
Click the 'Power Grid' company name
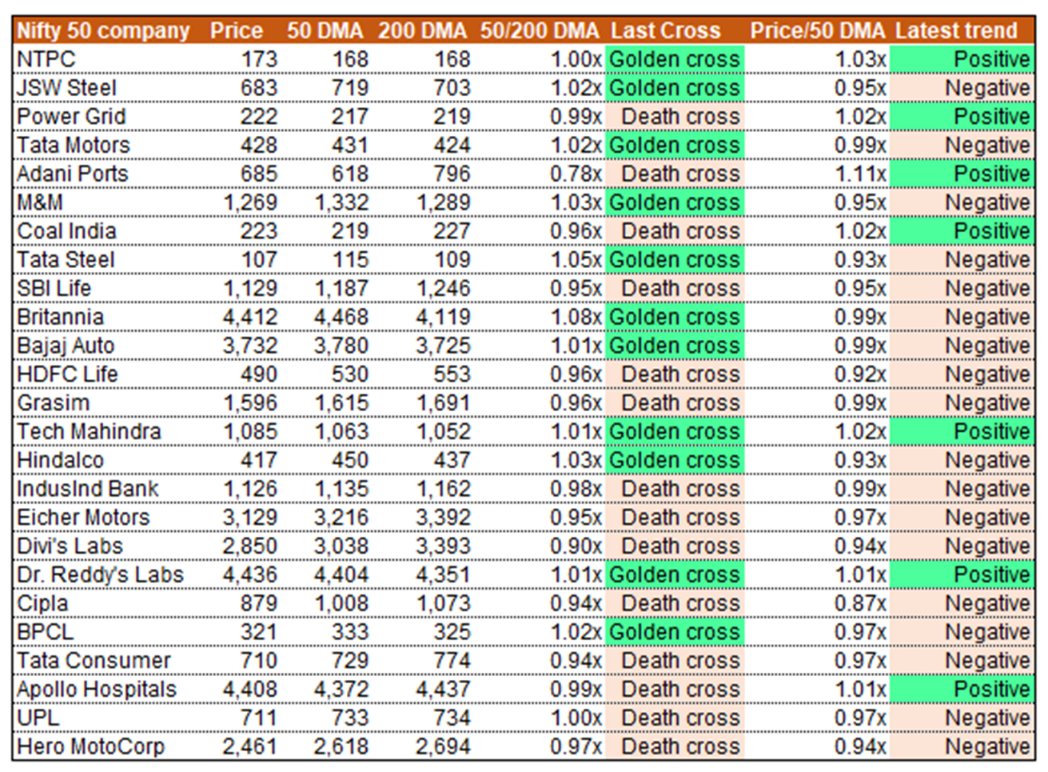[71, 117]
